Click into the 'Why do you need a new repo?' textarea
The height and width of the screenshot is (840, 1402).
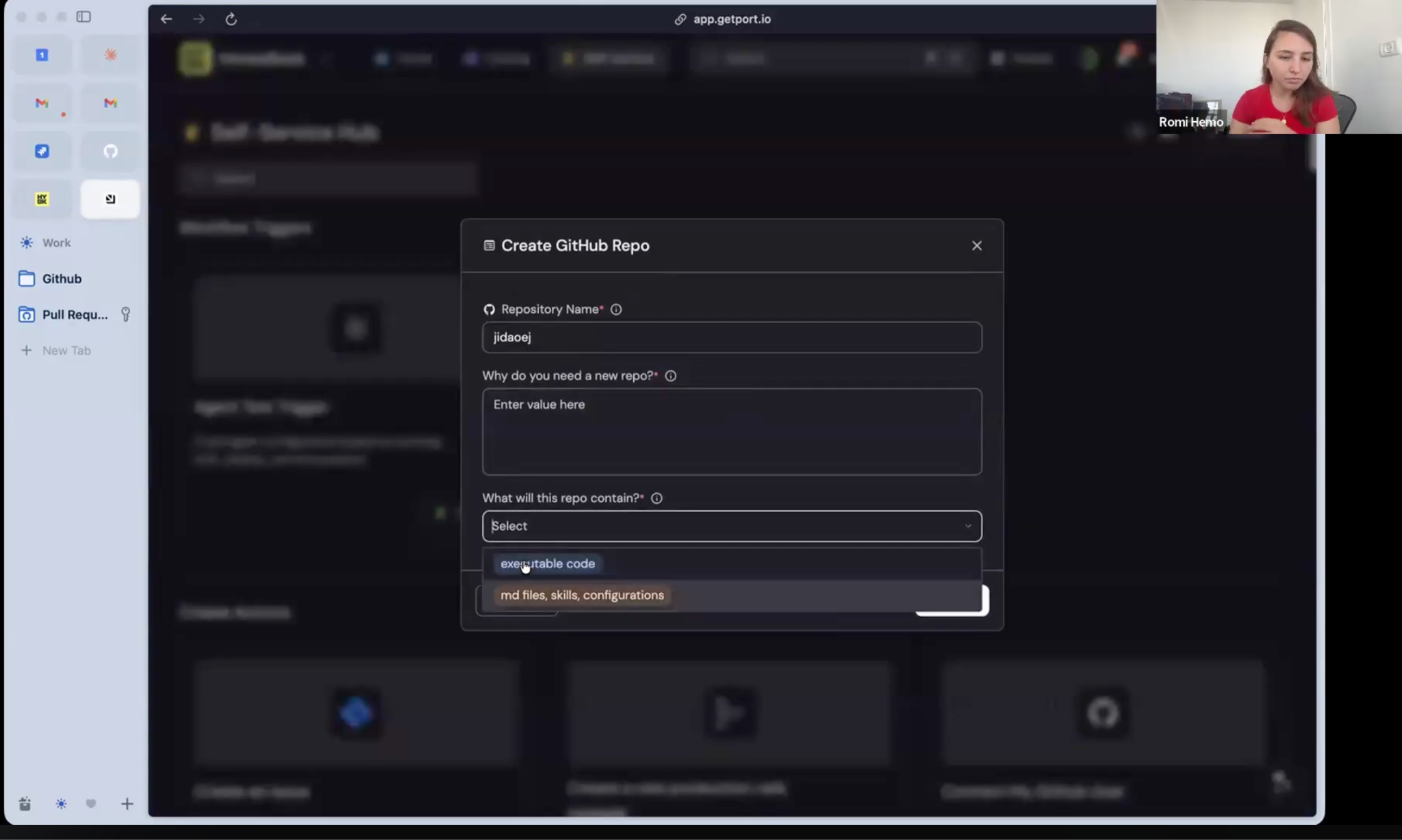coord(732,432)
